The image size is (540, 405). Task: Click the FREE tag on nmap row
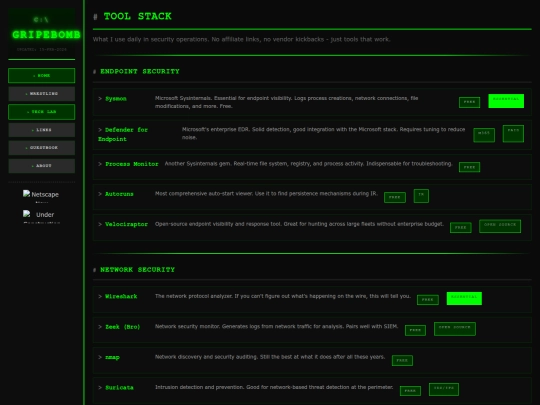click(402, 361)
